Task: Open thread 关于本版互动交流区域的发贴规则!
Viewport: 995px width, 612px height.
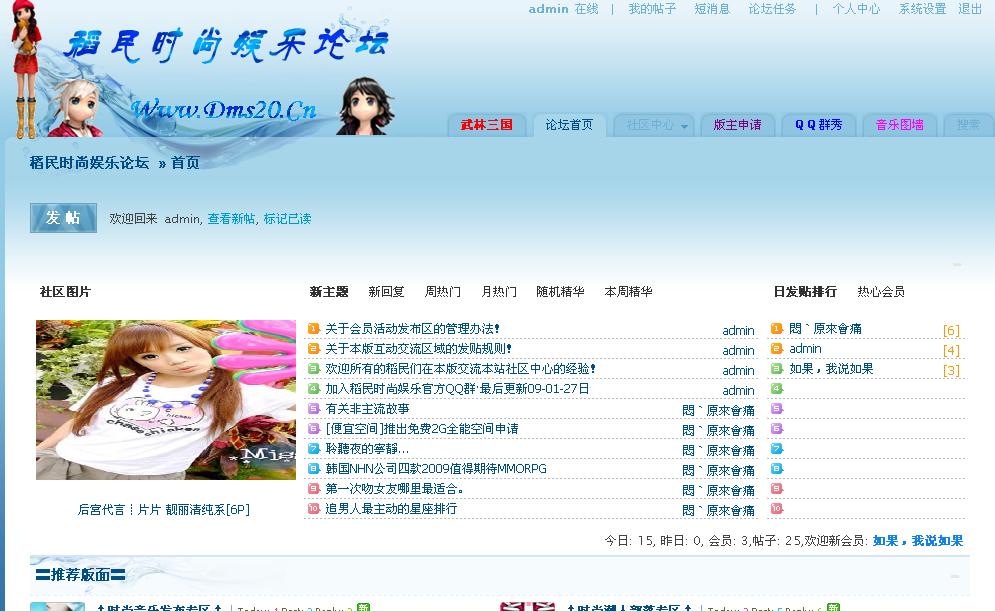Action: [419, 349]
